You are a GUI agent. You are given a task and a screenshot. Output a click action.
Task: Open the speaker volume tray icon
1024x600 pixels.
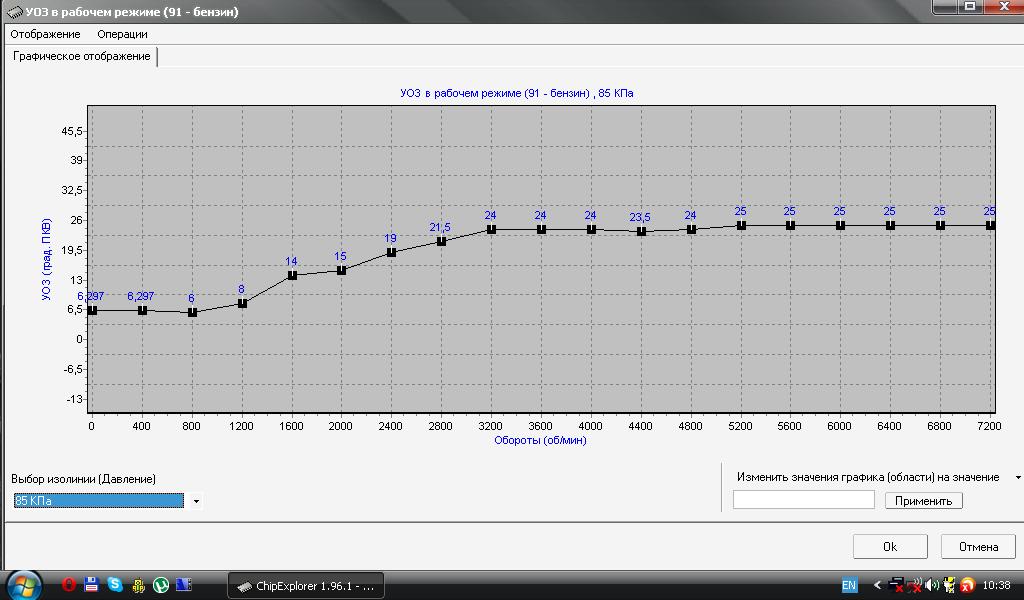(x=932, y=585)
